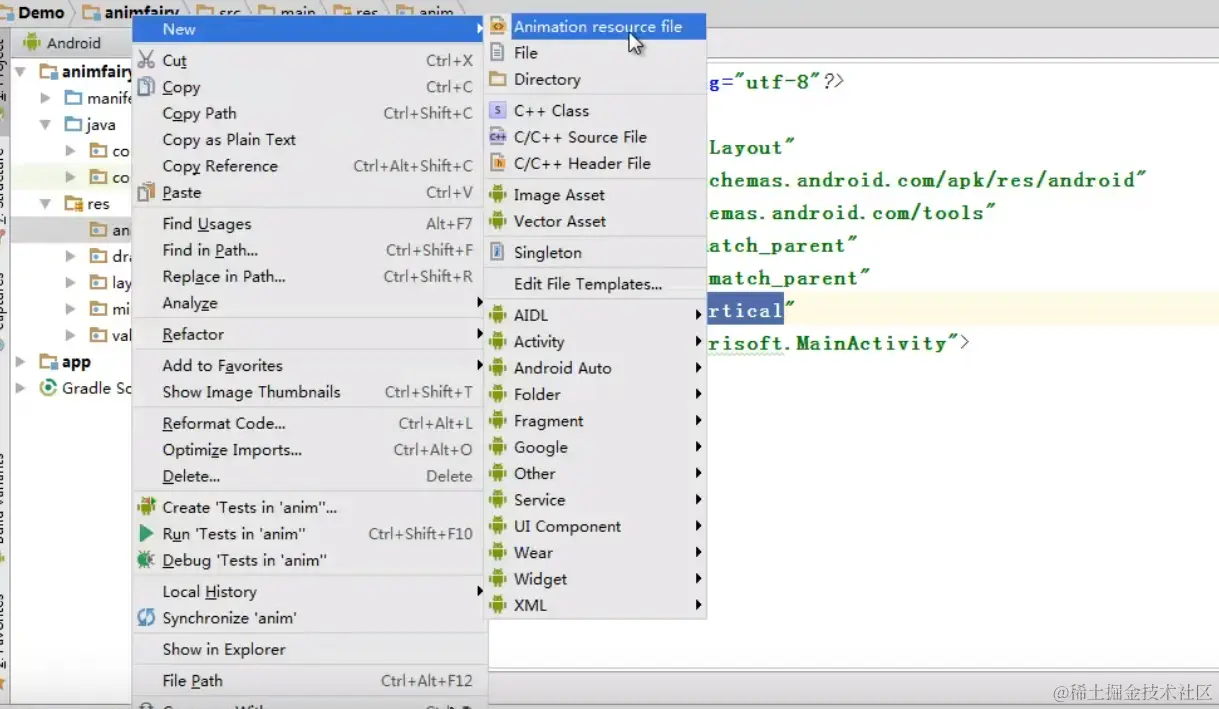
Task: Click the Service Android icon
Action: pos(498,500)
